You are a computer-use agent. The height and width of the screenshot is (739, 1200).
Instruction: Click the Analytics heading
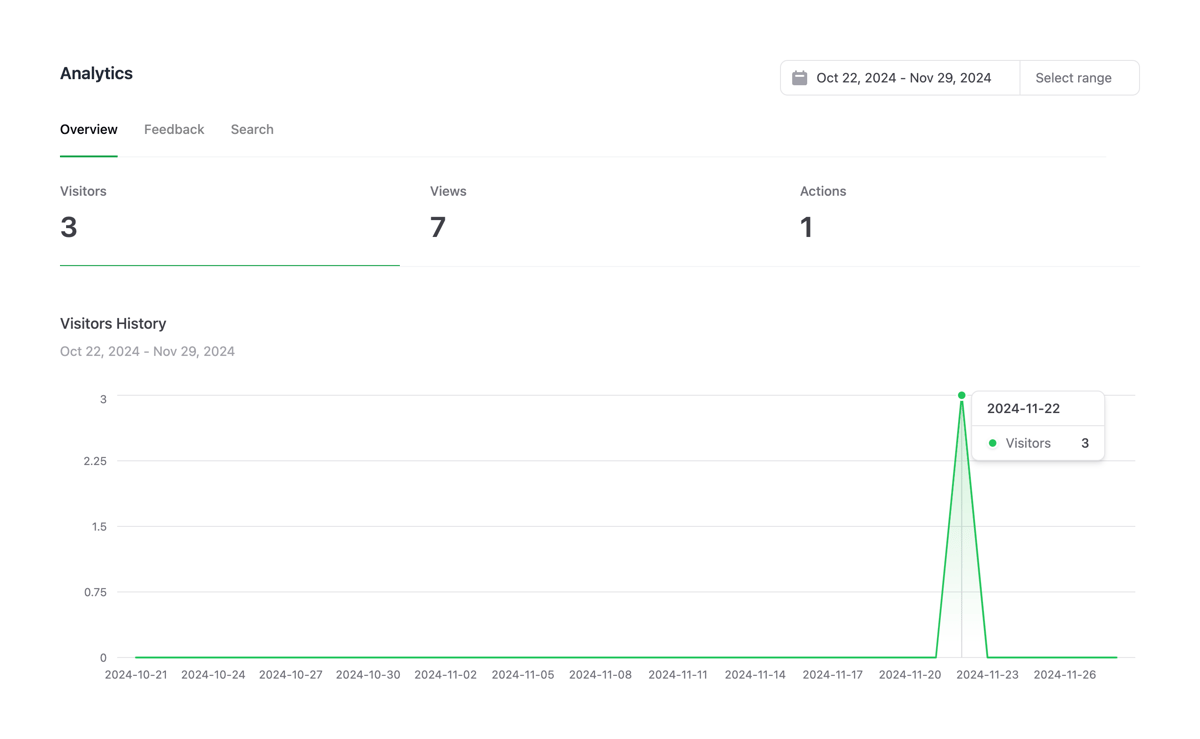pyautogui.click(x=96, y=73)
